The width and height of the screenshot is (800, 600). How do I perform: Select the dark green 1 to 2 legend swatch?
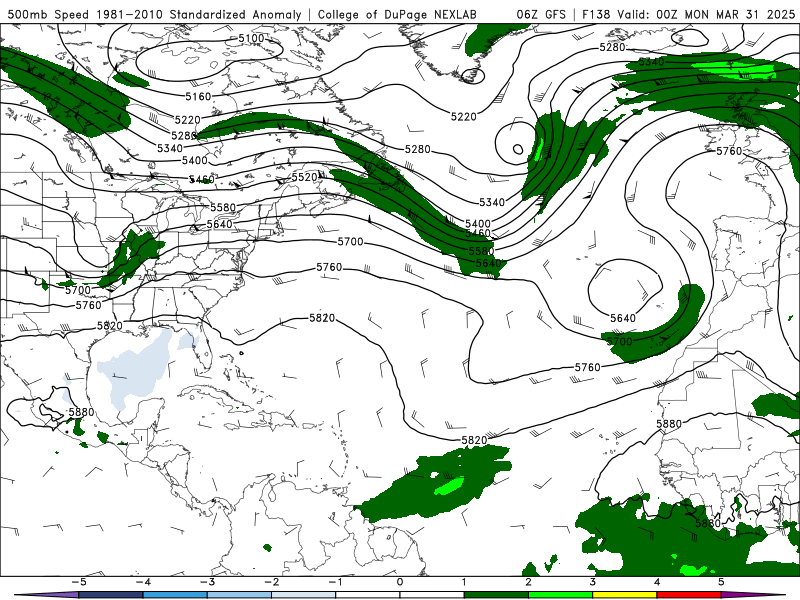point(496,595)
